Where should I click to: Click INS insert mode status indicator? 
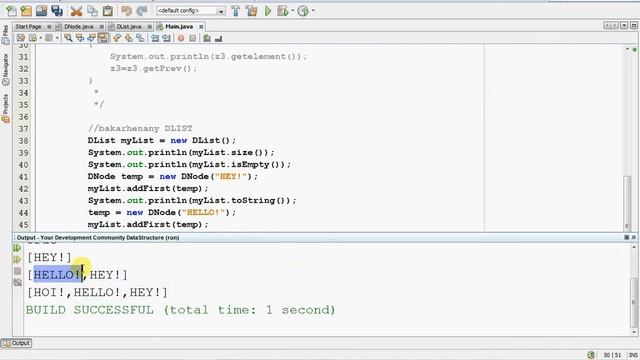coord(633,355)
